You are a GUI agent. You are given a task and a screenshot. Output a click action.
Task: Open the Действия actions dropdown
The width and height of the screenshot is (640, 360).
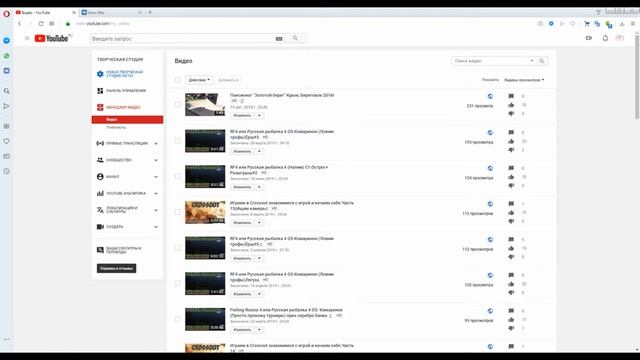point(199,80)
